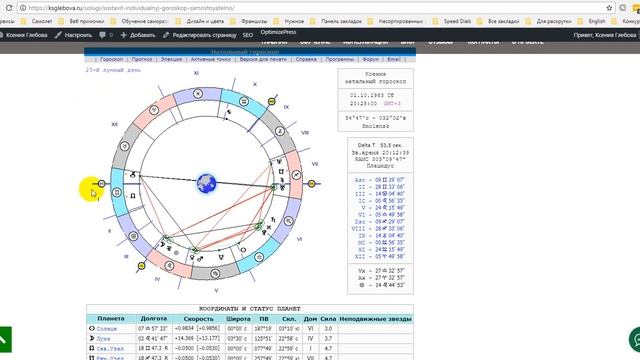Click the yellow marker at the top right of chart
Image resolution: width=640 pixels, height=360 pixels.
point(272,101)
